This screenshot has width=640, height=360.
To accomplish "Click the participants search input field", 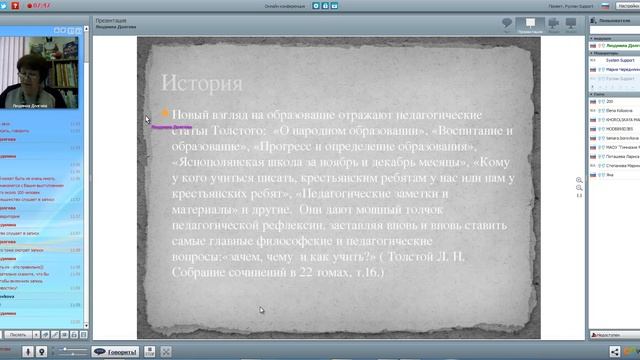I will pos(615,30).
